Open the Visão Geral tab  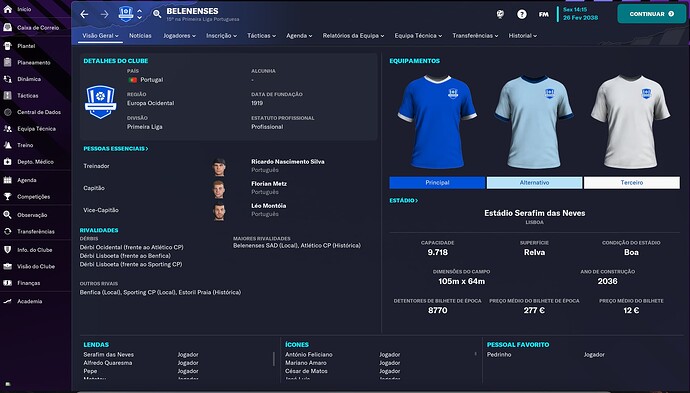click(100, 36)
